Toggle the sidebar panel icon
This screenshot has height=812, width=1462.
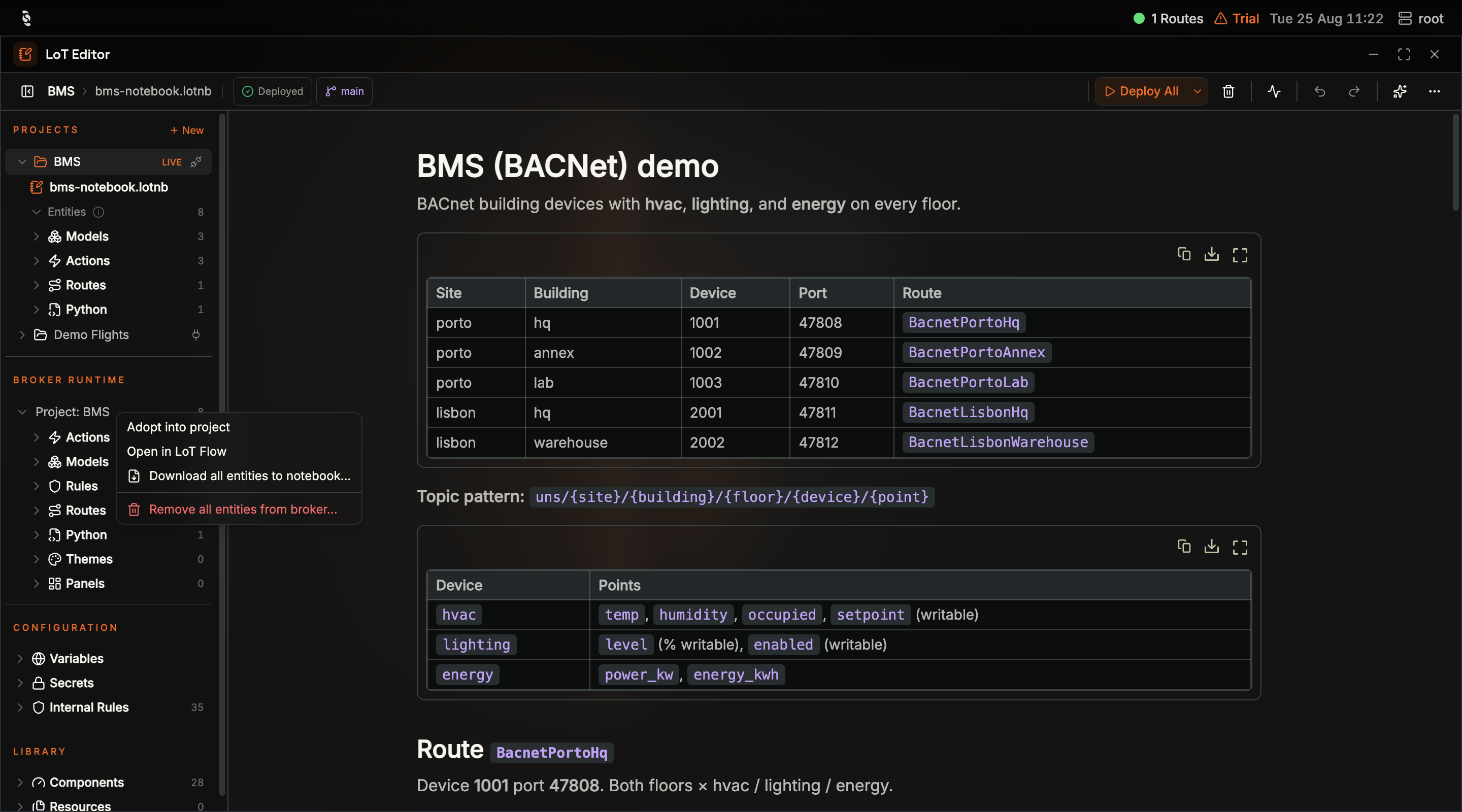click(x=27, y=91)
